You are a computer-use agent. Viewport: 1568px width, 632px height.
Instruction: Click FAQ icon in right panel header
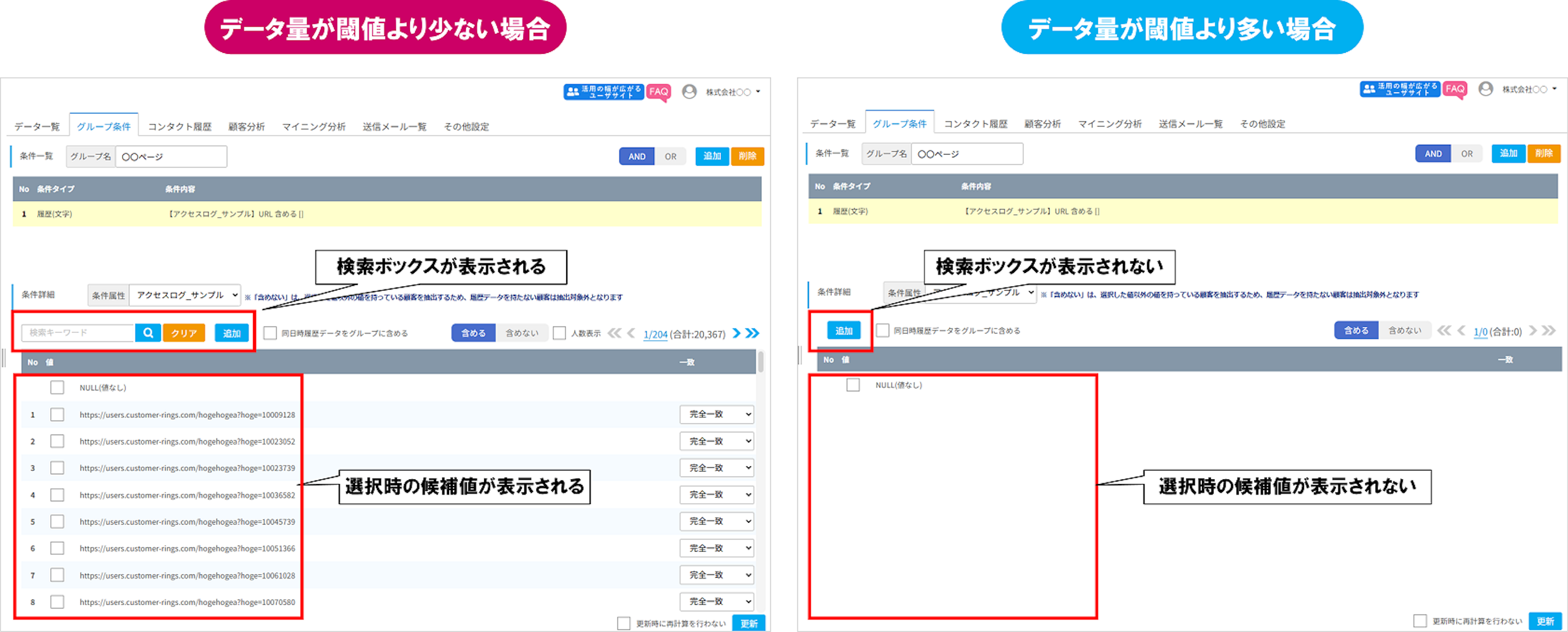tap(1455, 89)
